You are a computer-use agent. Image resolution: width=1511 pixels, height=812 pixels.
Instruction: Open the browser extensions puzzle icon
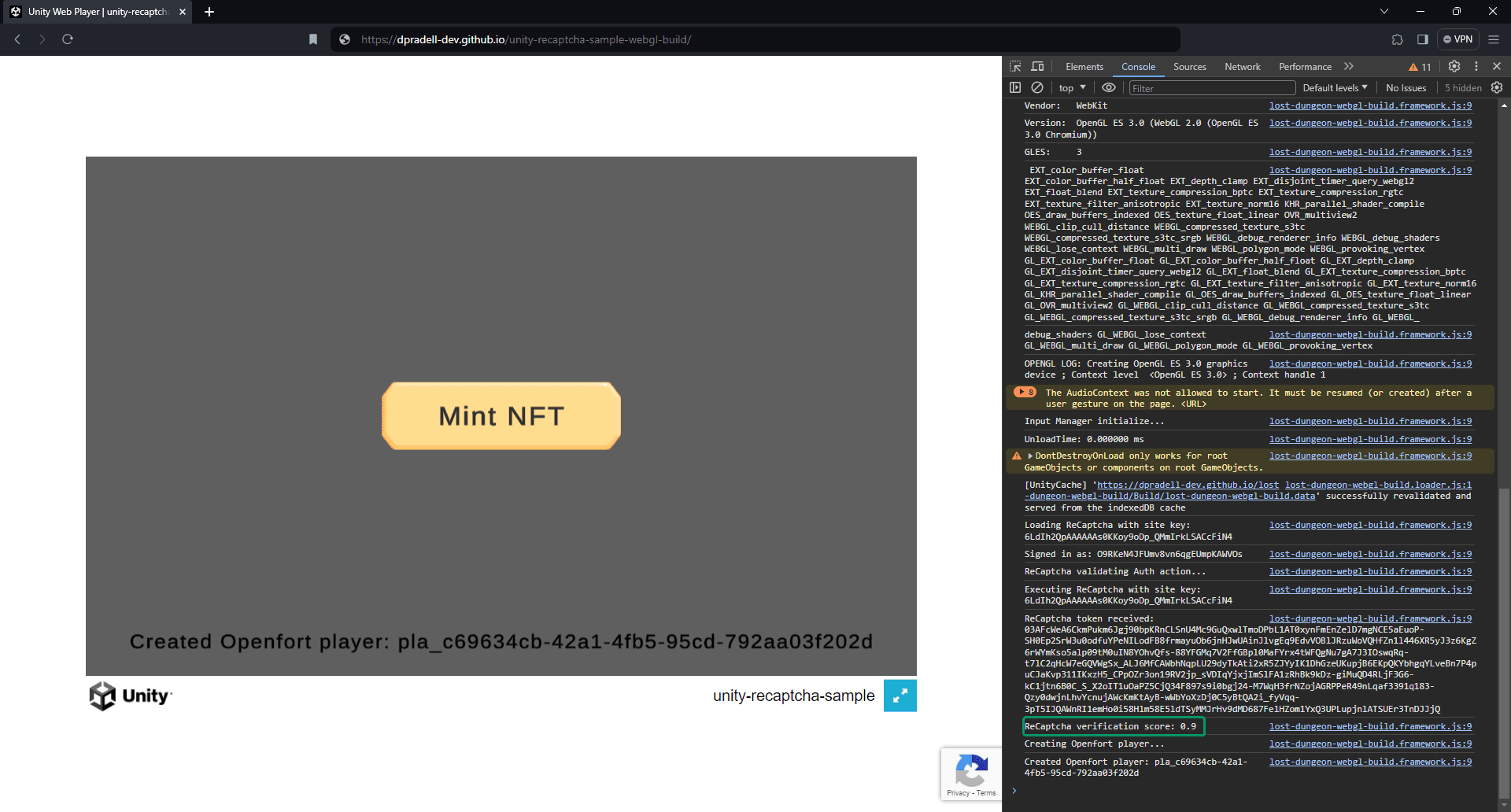click(1397, 39)
